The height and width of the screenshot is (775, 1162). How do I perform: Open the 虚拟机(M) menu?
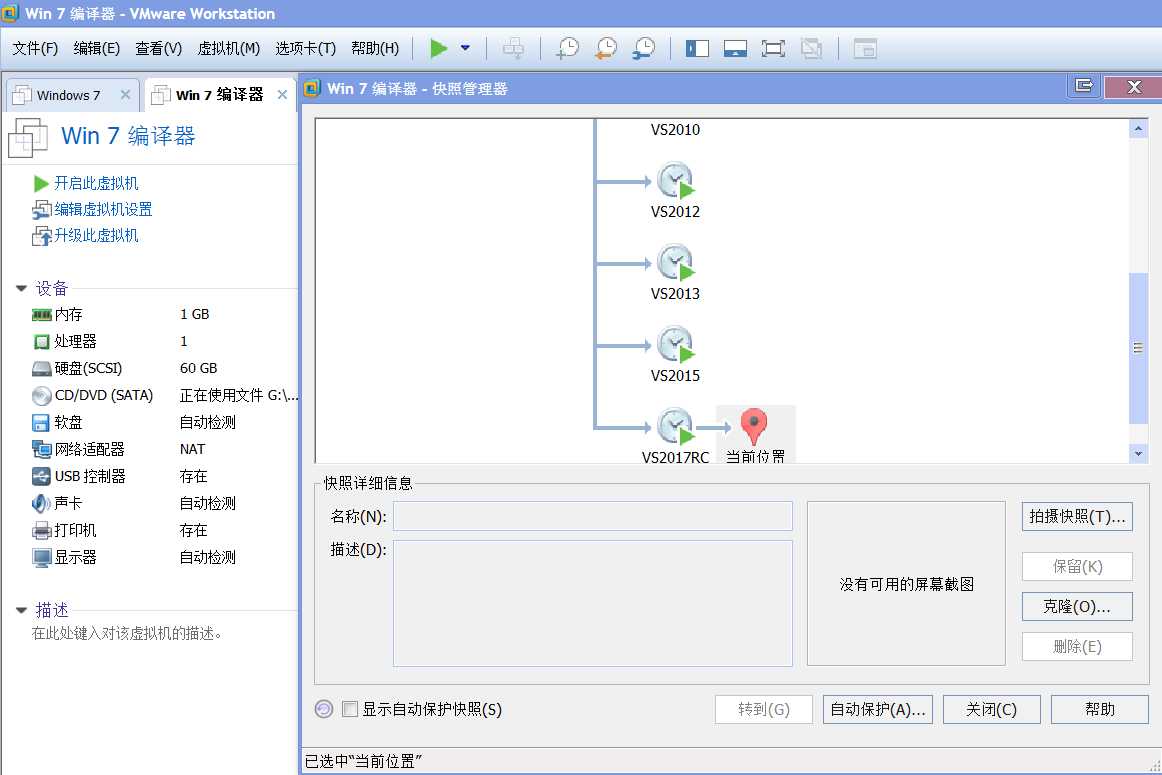(228, 49)
